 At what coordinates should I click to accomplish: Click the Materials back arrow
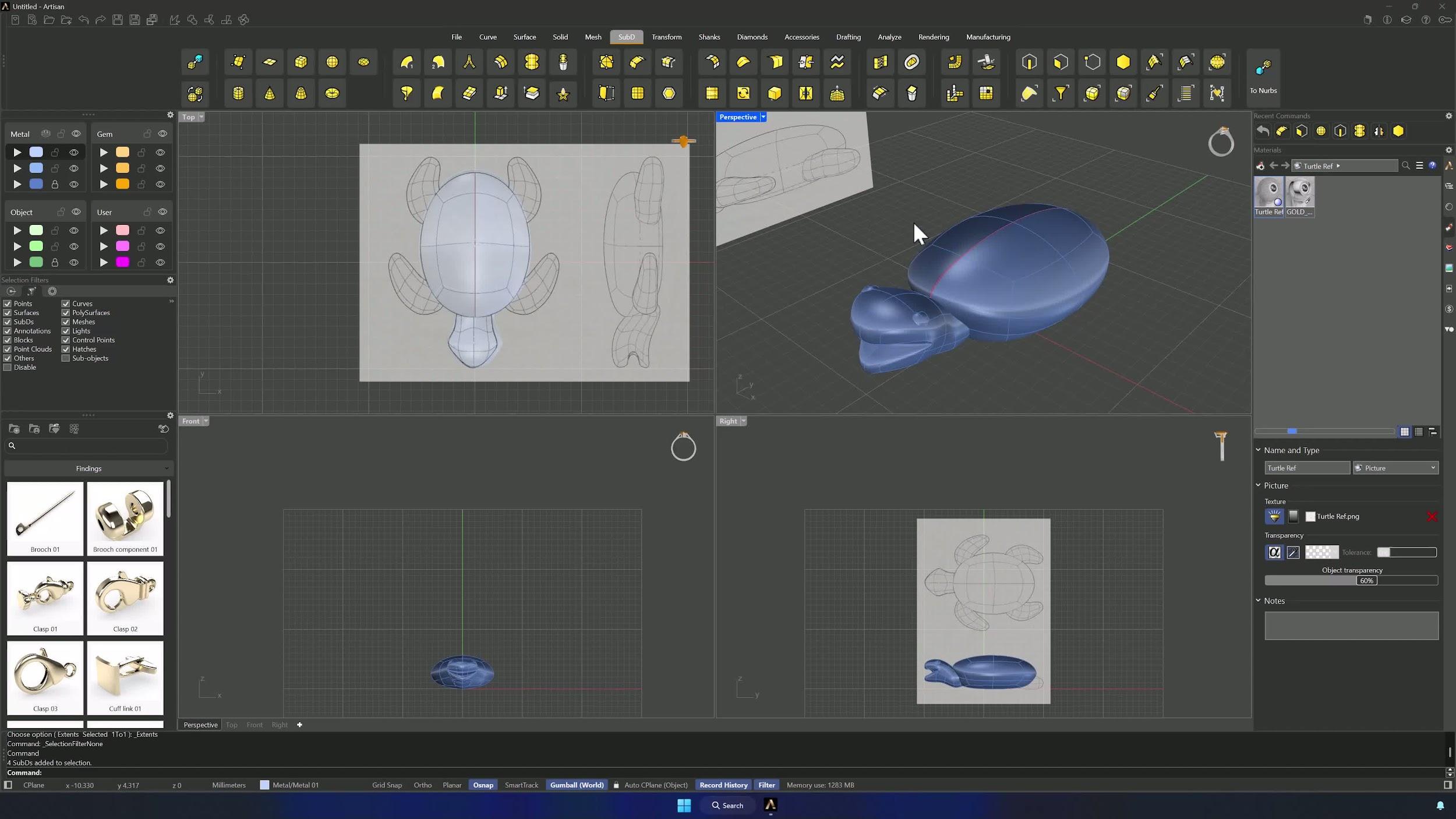[1274, 166]
